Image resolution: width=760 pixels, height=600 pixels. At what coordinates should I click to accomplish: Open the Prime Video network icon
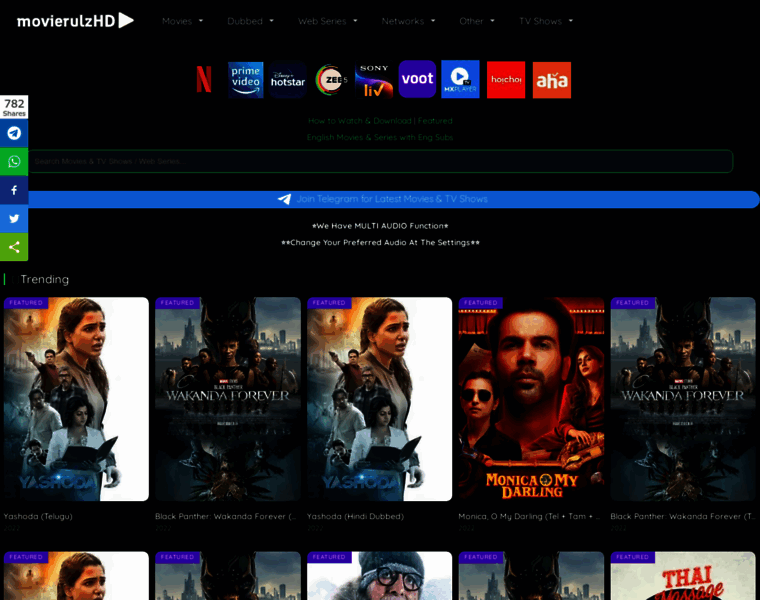(x=246, y=80)
